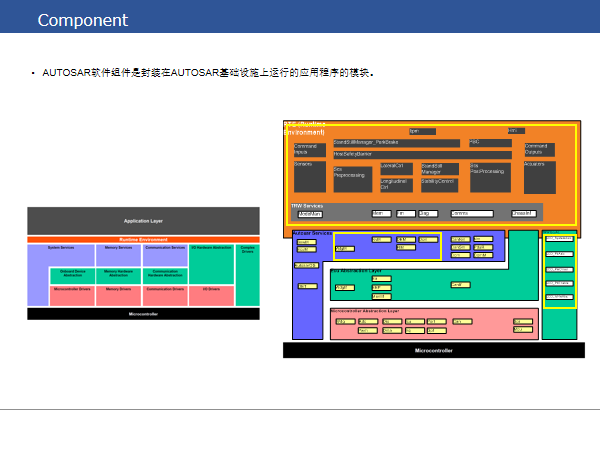Click the orange 'Runtime Environment' bar
Viewport: 600px width, 450px height.
click(x=143, y=240)
